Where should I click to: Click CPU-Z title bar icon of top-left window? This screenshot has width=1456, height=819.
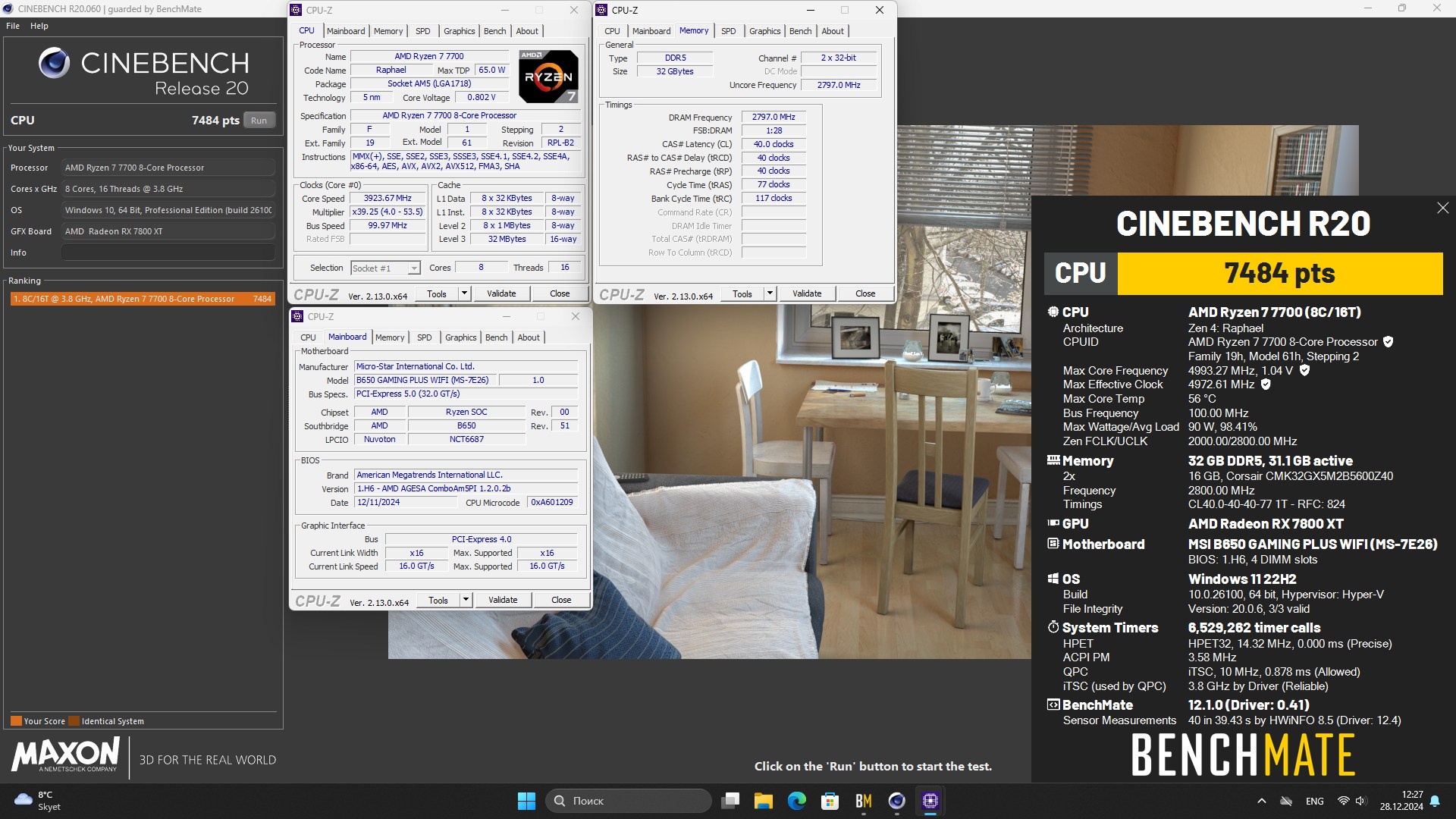(x=297, y=10)
